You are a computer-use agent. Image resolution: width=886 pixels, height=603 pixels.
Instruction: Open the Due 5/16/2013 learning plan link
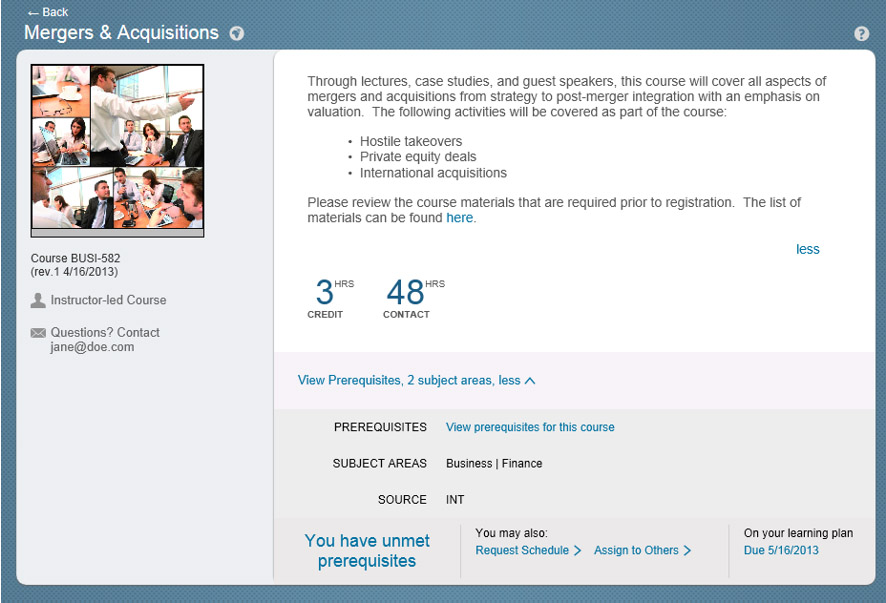click(781, 550)
